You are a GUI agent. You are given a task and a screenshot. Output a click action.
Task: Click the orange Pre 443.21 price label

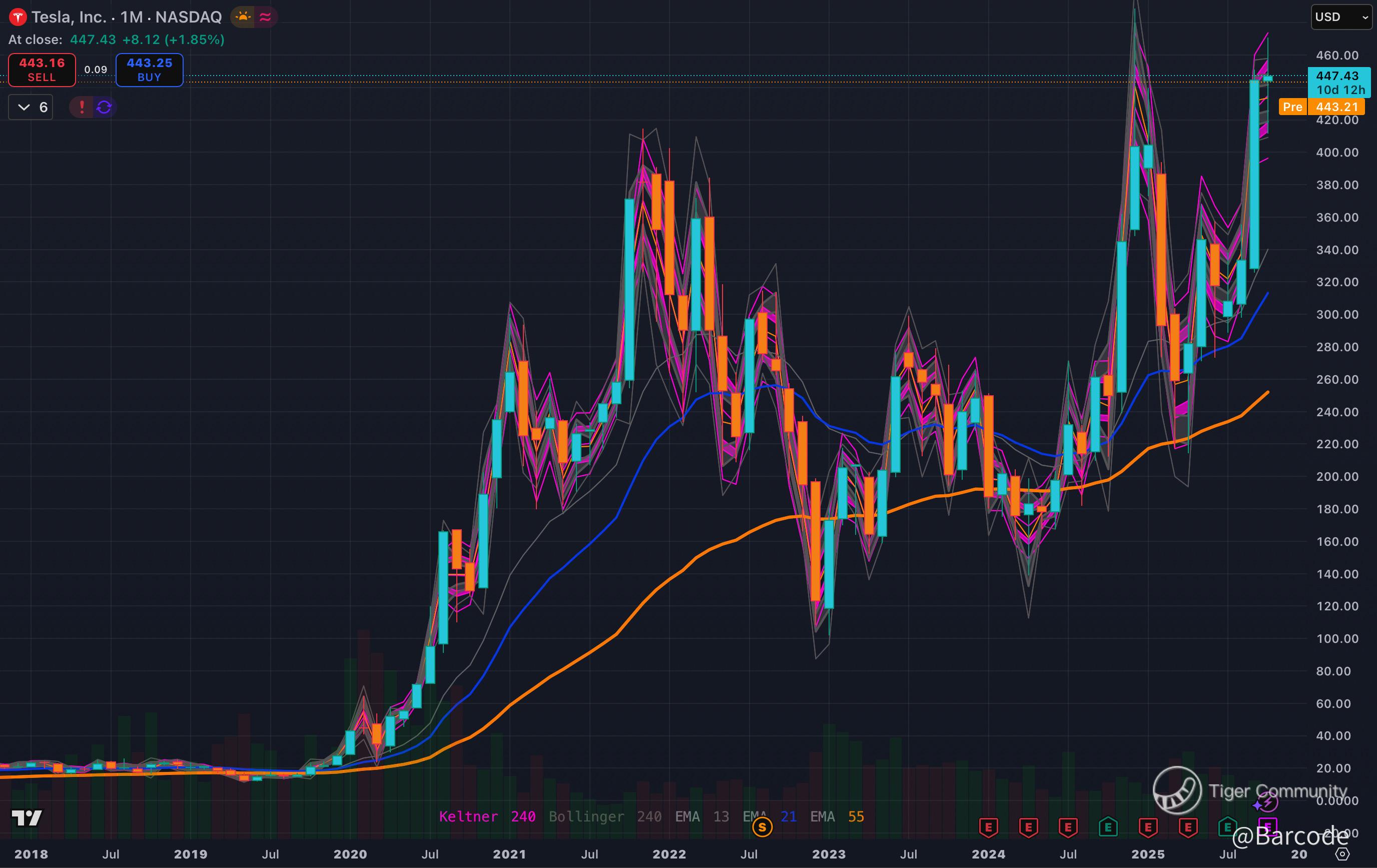[1321, 107]
